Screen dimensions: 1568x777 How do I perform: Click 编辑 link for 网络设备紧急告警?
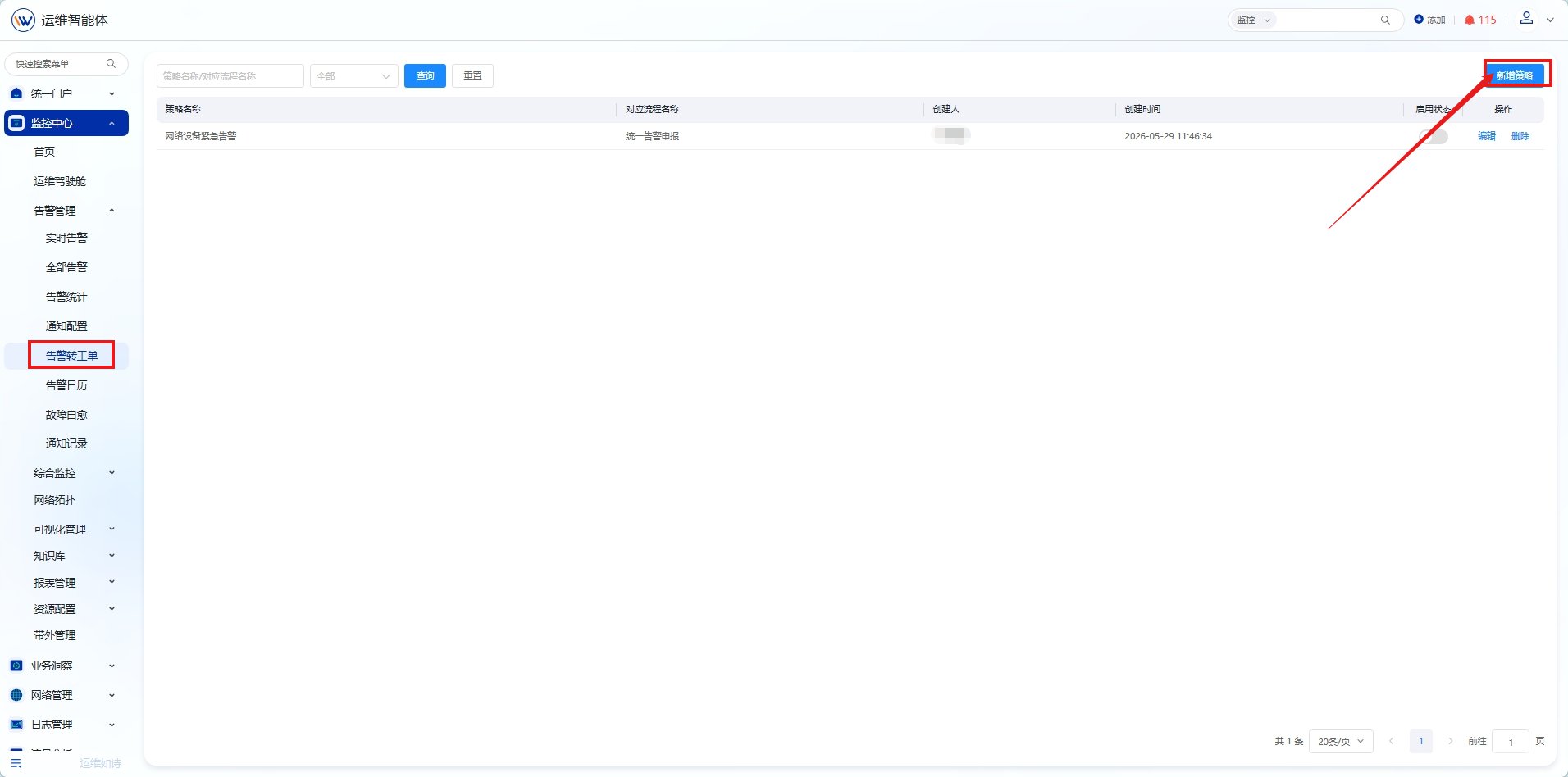1486,136
